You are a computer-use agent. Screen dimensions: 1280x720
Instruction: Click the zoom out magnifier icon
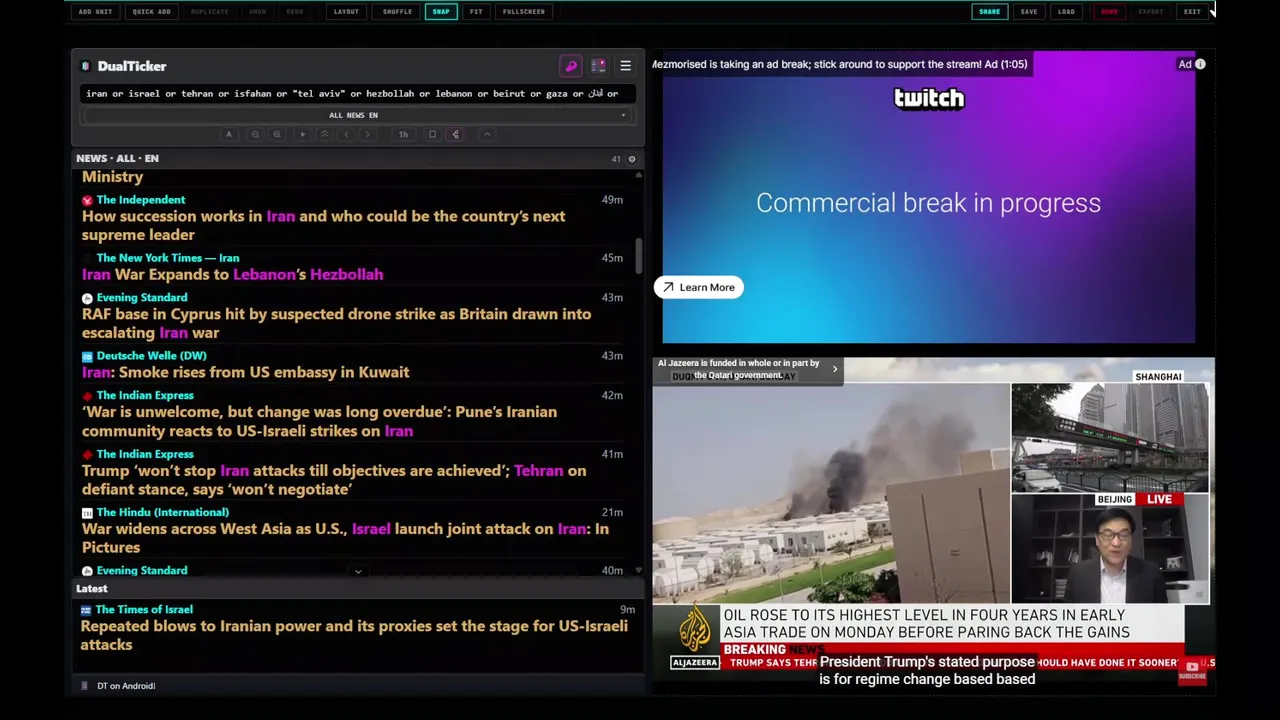(255, 134)
